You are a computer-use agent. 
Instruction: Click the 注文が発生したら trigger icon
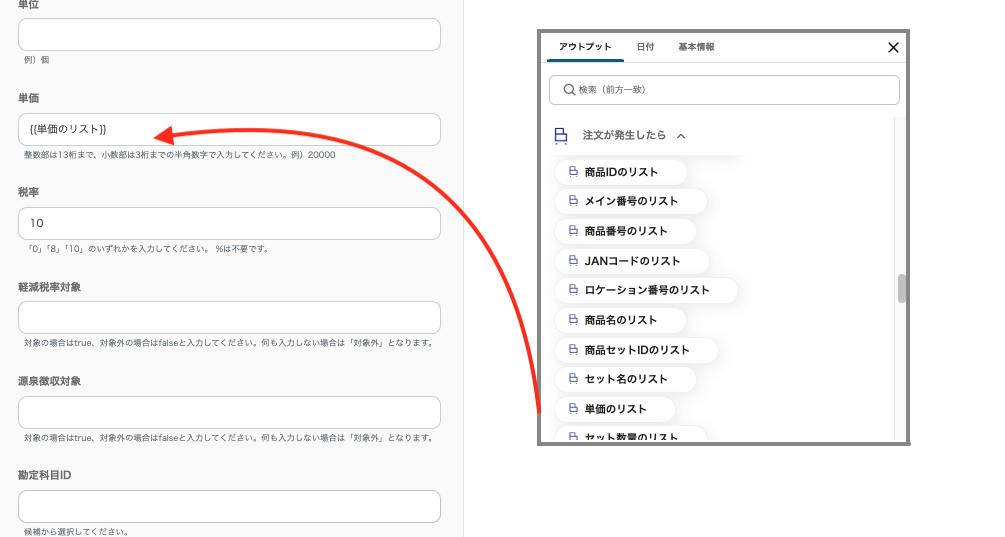[561, 135]
